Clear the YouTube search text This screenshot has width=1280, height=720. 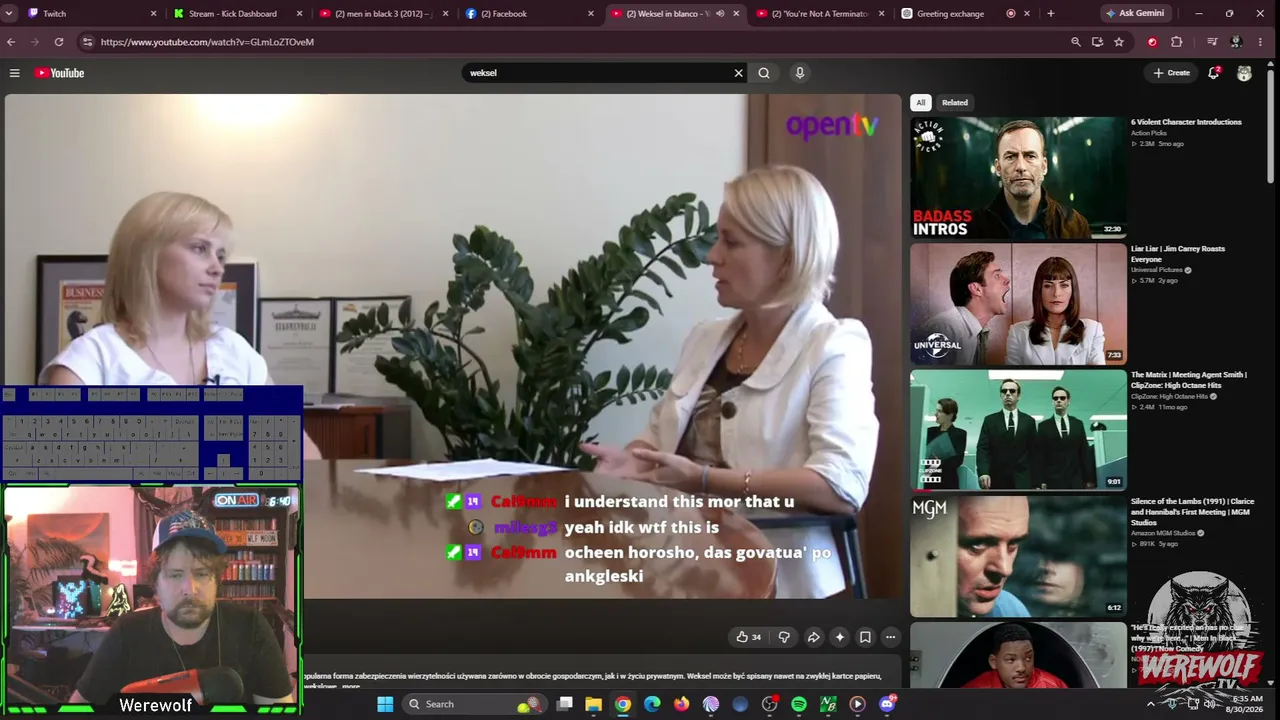(x=739, y=73)
